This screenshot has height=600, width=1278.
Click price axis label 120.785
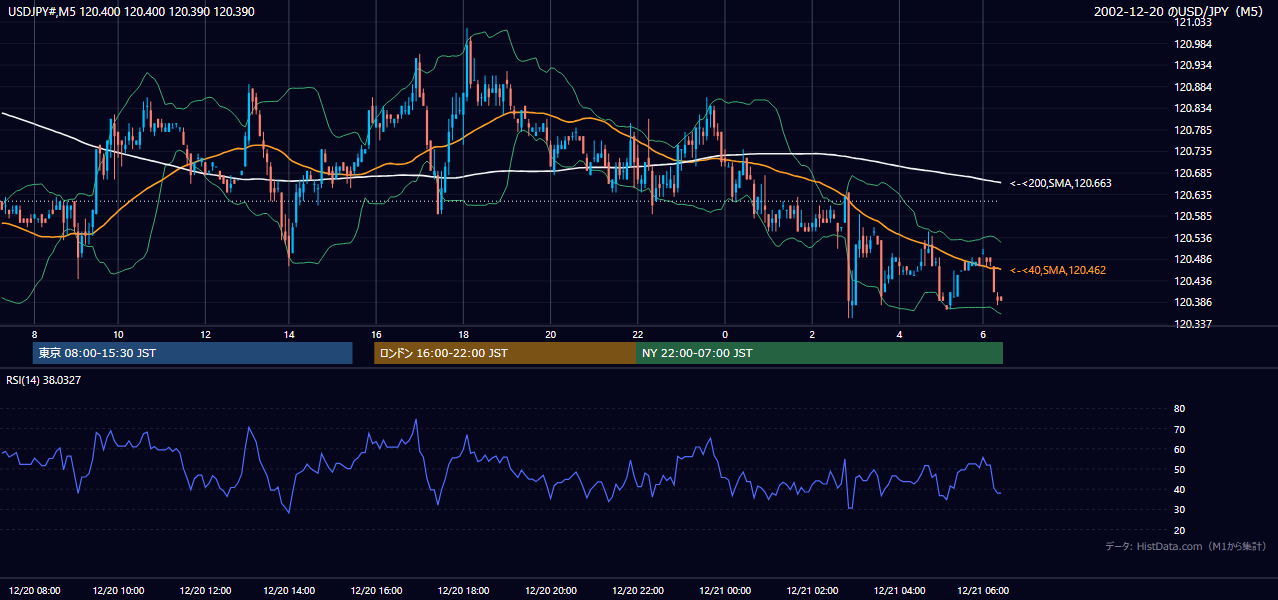tap(1194, 130)
